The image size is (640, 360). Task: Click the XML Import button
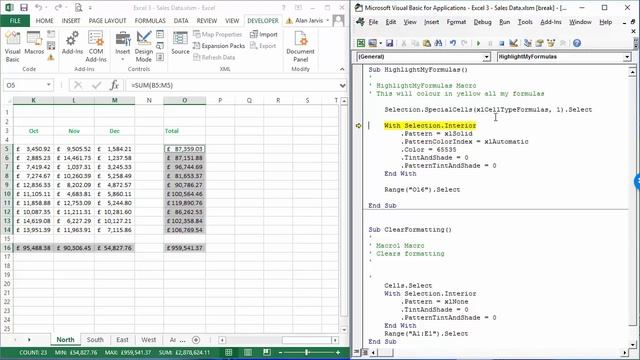pos(264,34)
